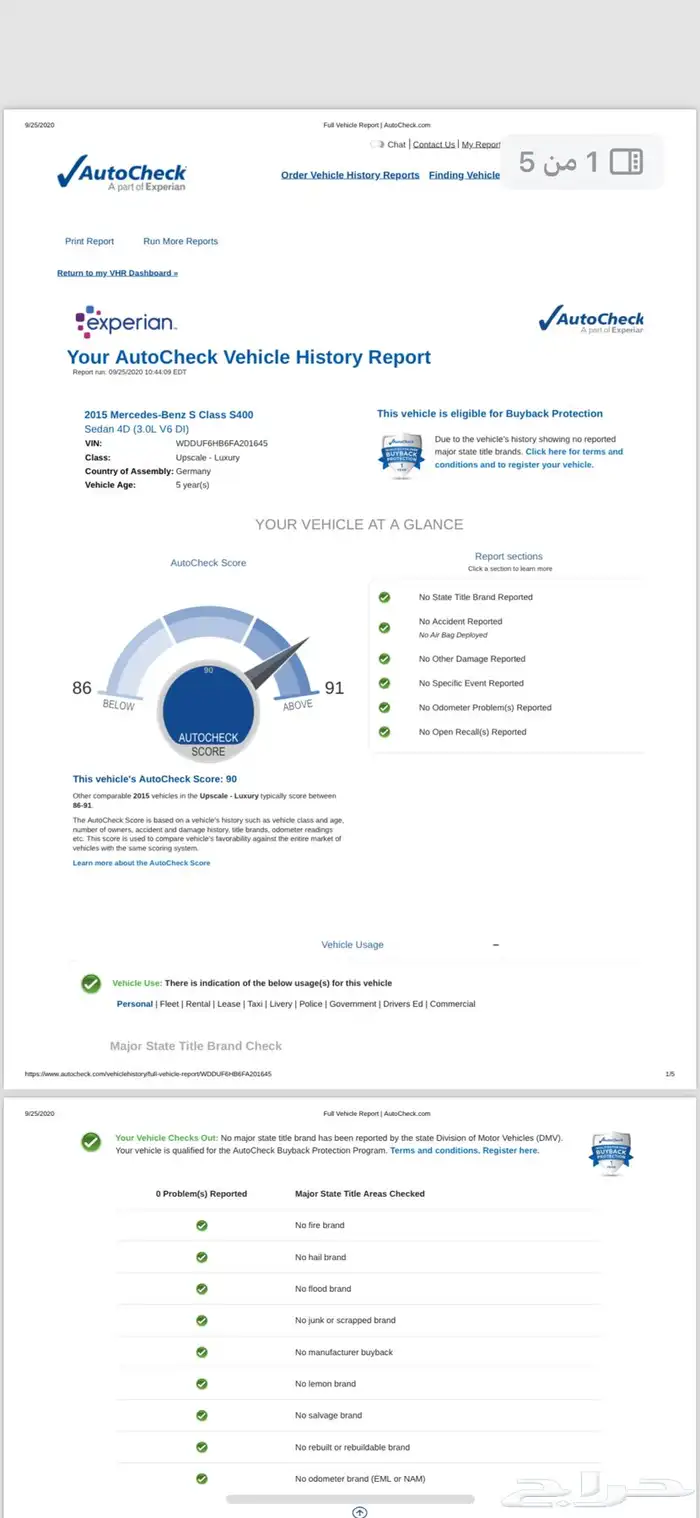
Task: Click green check next to Your Vehicle Checks Out
Action: point(91,1142)
